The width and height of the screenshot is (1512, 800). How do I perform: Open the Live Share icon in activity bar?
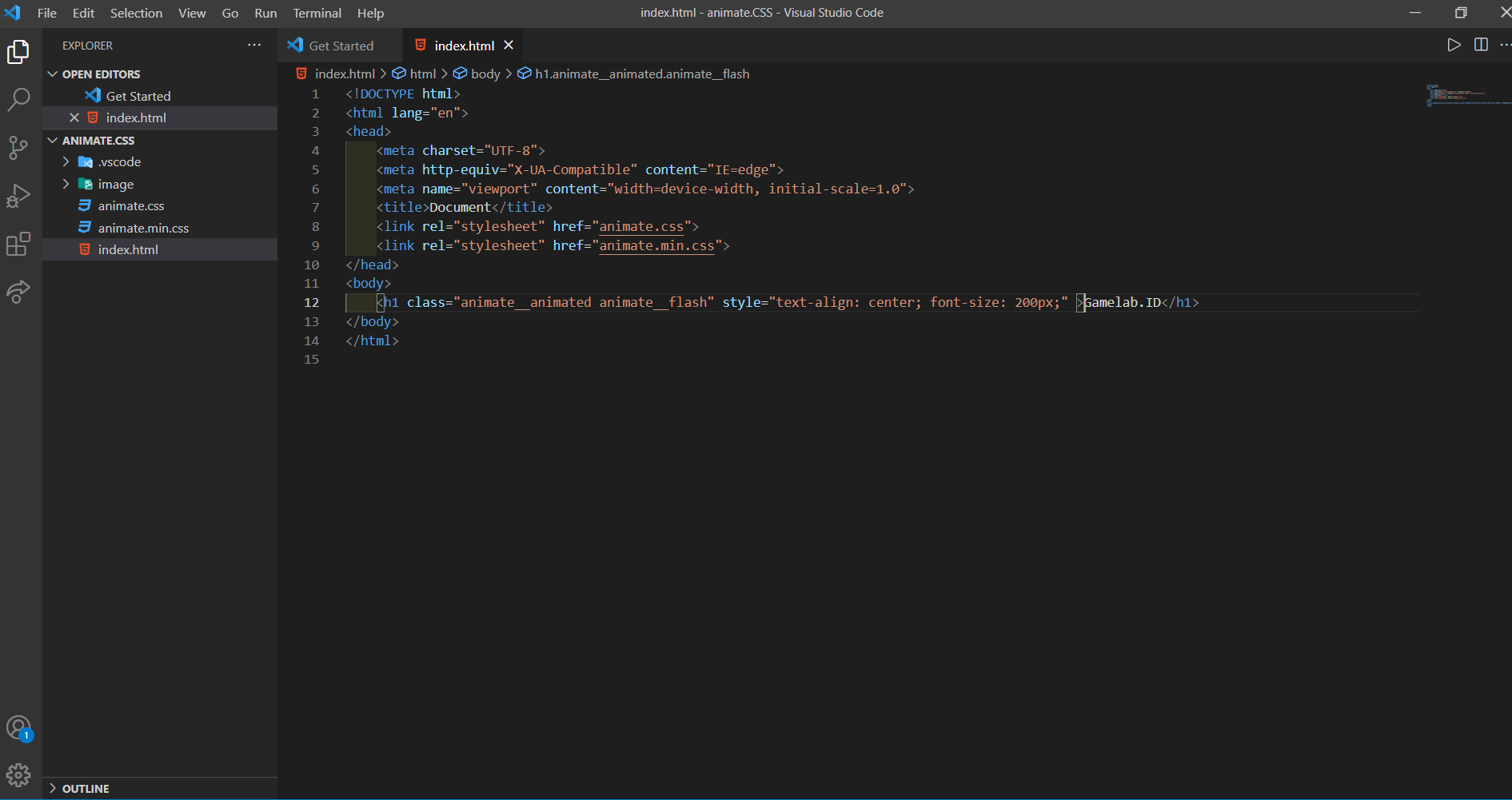coord(18,292)
